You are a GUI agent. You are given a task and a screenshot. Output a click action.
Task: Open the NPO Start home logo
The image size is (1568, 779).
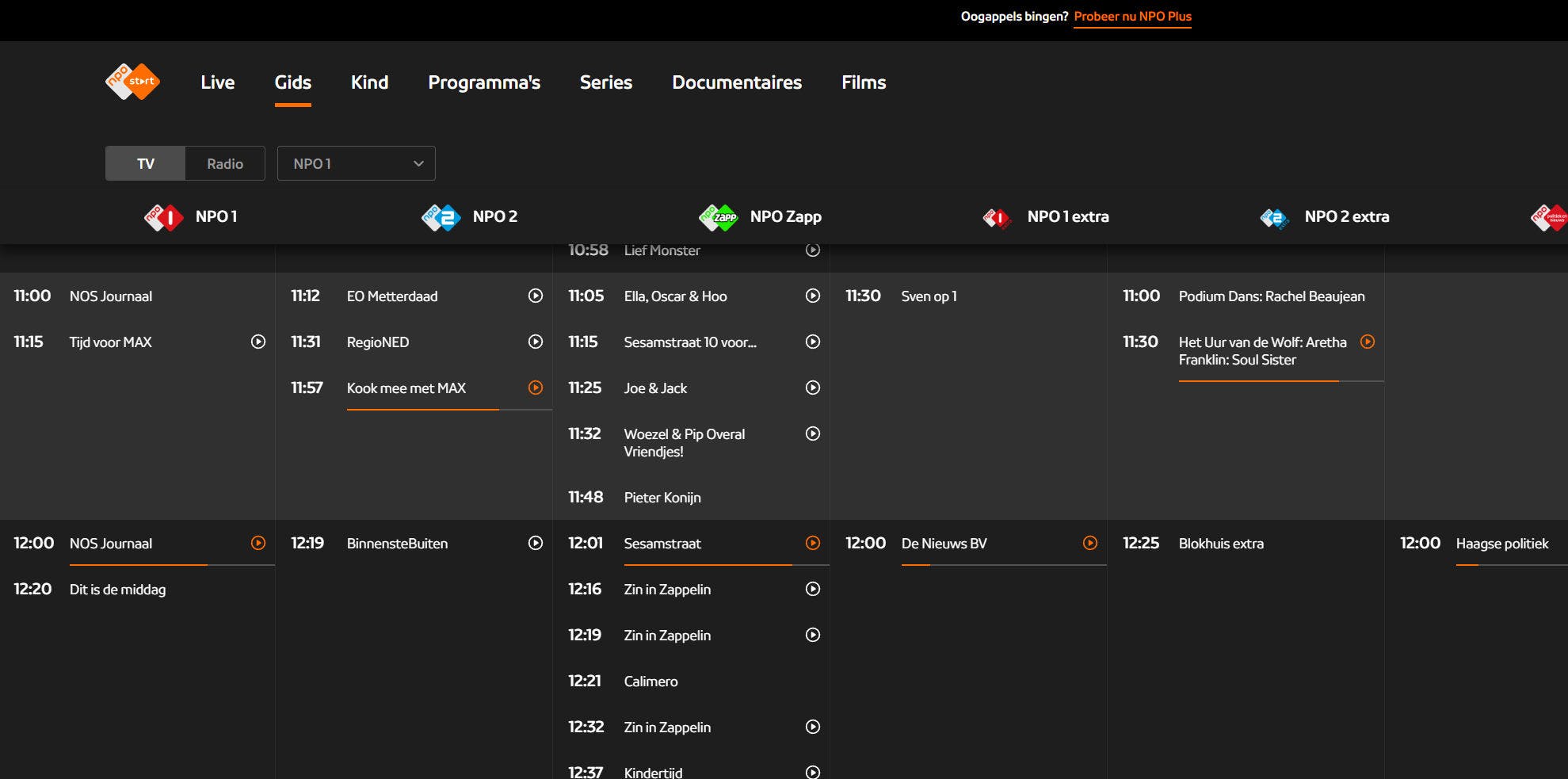[x=132, y=82]
